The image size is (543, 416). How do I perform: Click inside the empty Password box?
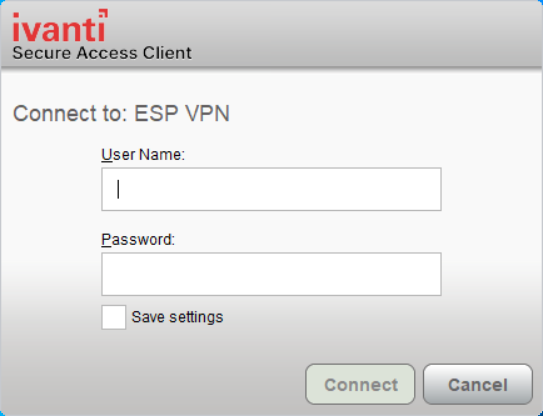click(271, 274)
